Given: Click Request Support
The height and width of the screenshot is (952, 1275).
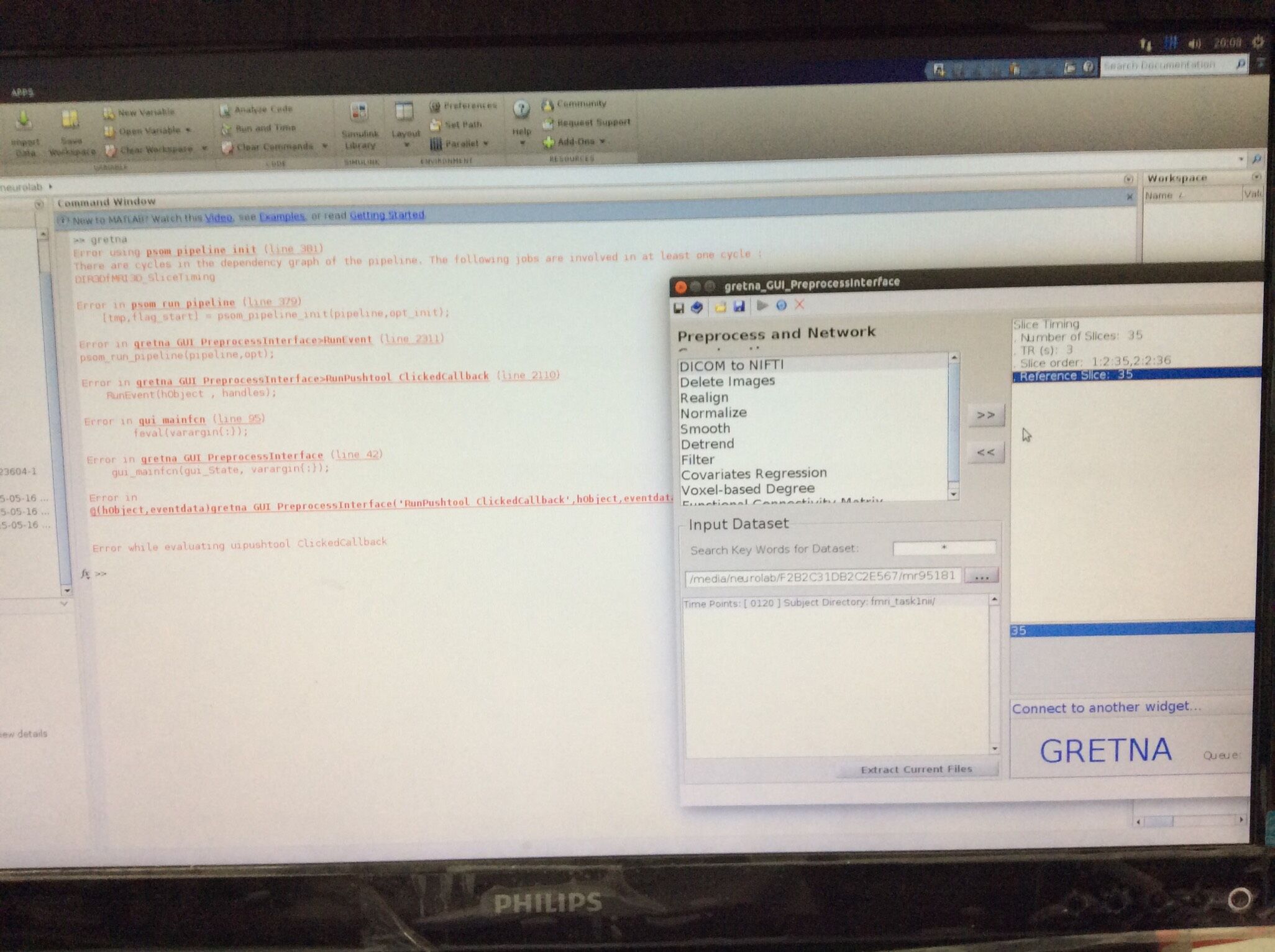Looking at the screenshot, I should [587, 122].
